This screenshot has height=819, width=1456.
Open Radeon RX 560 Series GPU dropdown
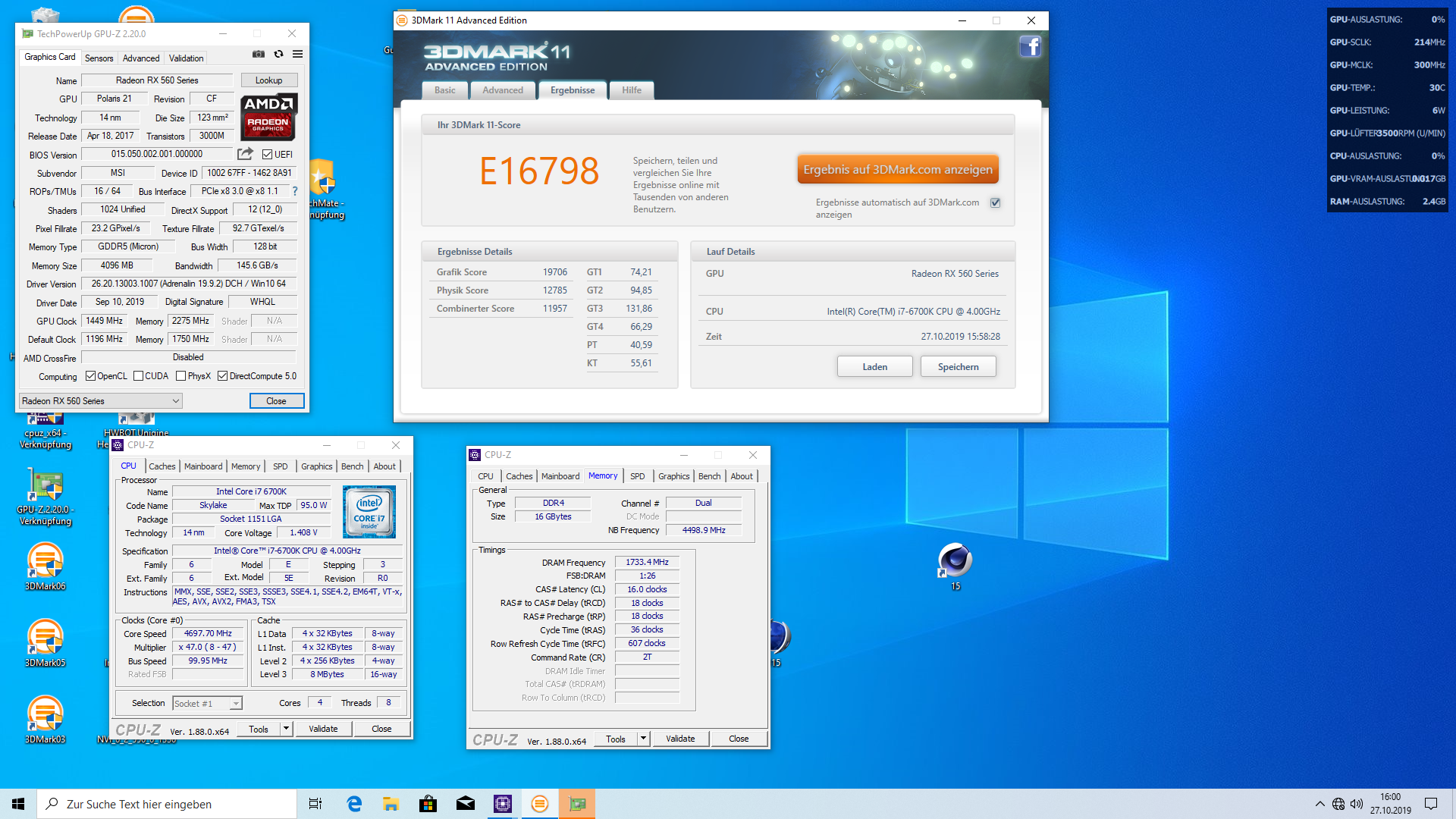(100, 400)
